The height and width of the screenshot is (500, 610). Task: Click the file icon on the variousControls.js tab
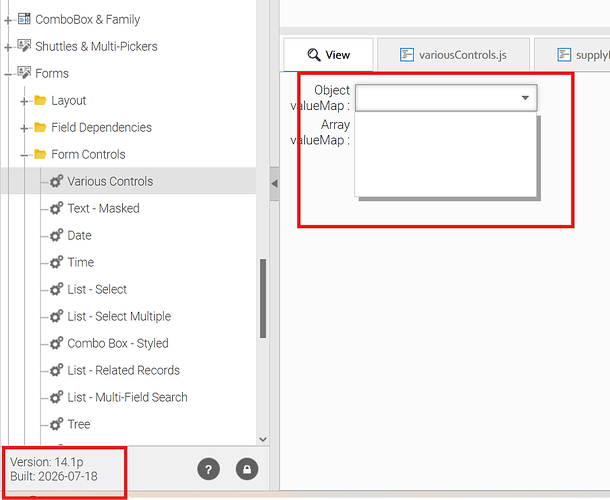(407, 55)
